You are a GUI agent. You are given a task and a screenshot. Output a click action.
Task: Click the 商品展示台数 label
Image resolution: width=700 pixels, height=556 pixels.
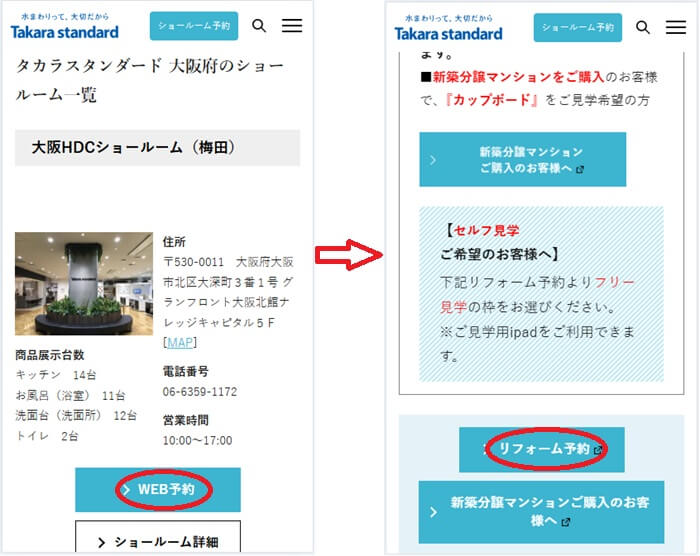50,355
